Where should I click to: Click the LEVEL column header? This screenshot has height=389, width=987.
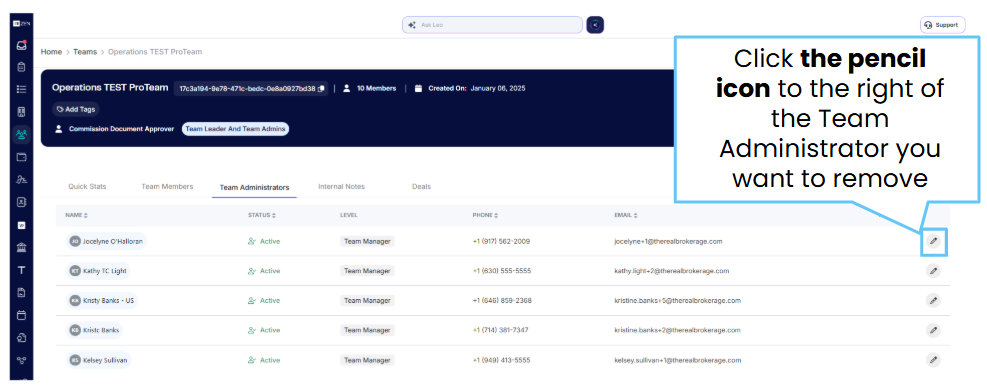[349, 215]
